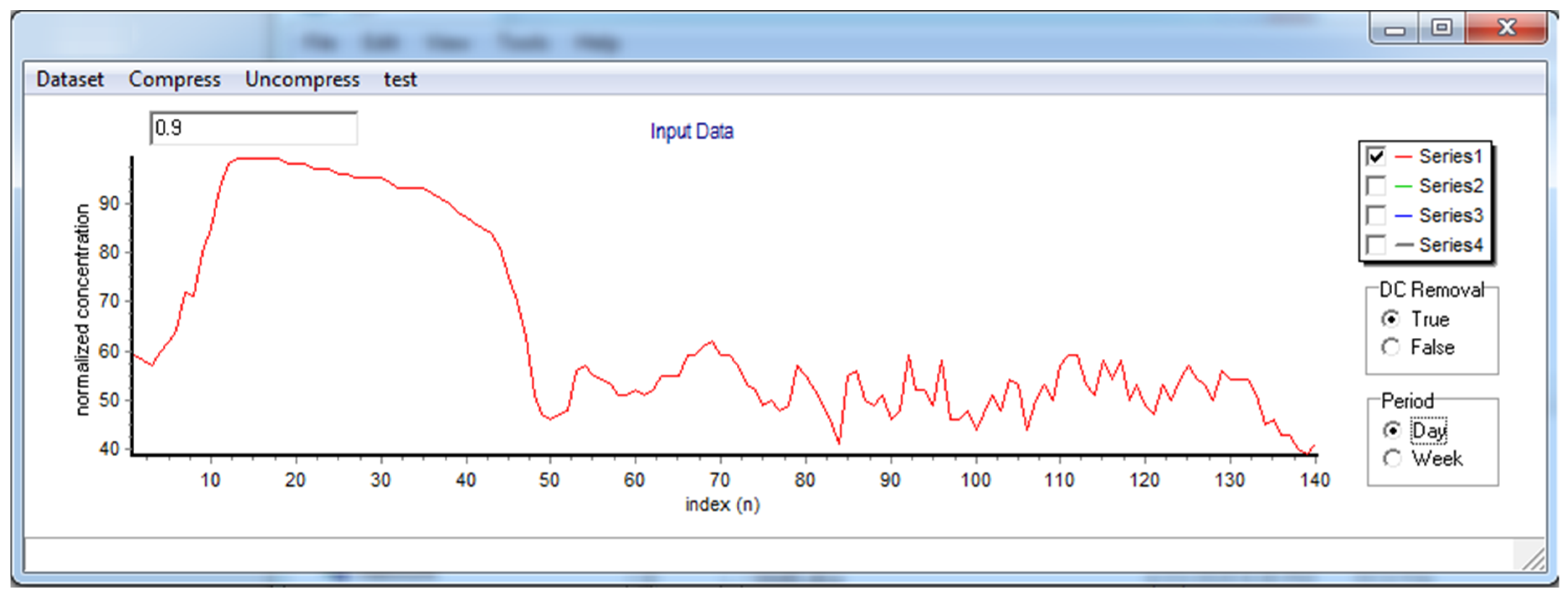Image resolution: width=1568 pixels, height=597 pixels.
Task: Click the green Series2 legend line
Action: coord(1403,186)
